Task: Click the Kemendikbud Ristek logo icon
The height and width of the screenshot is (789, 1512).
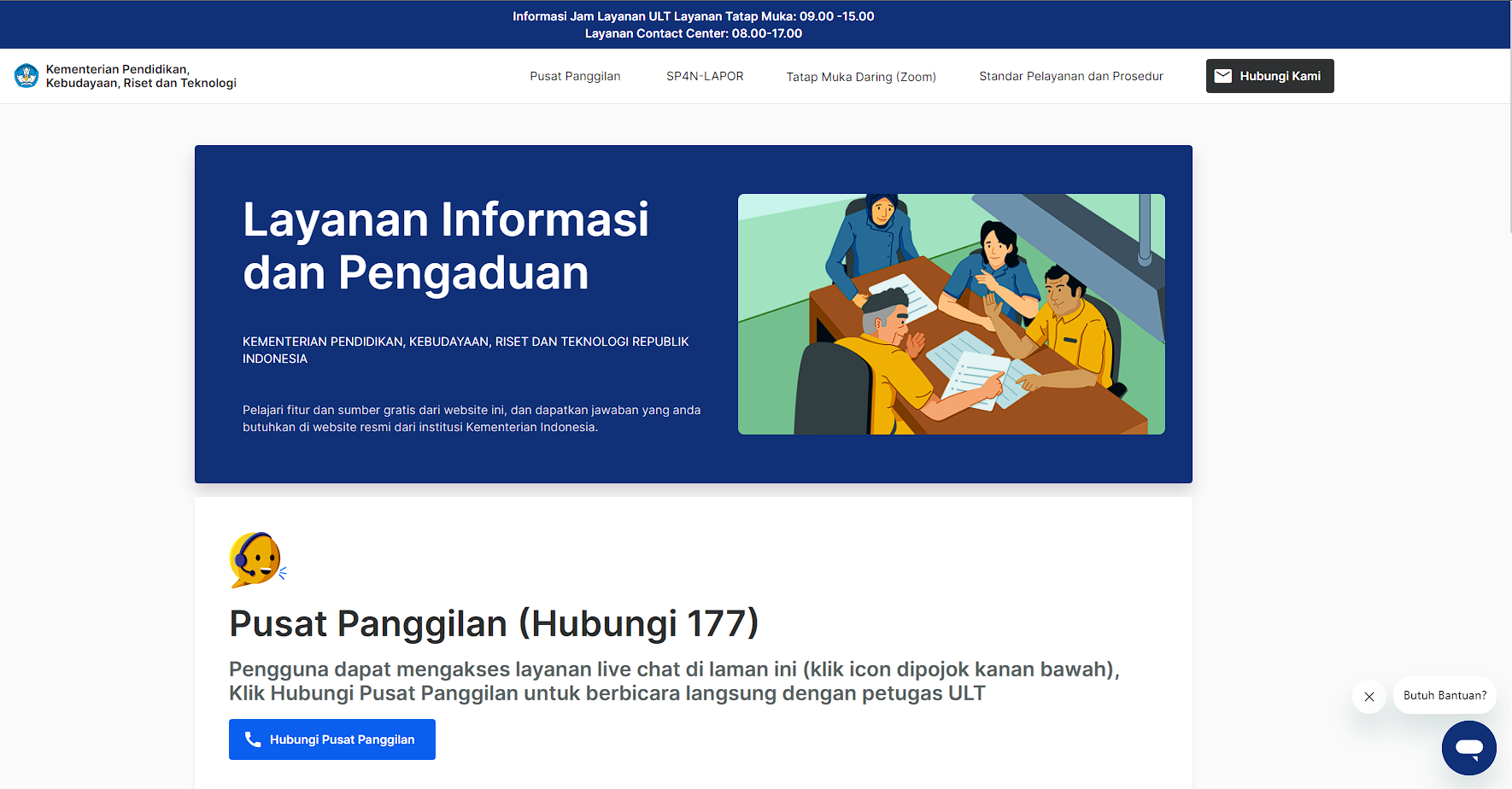Action: click(x=26, y=76)
